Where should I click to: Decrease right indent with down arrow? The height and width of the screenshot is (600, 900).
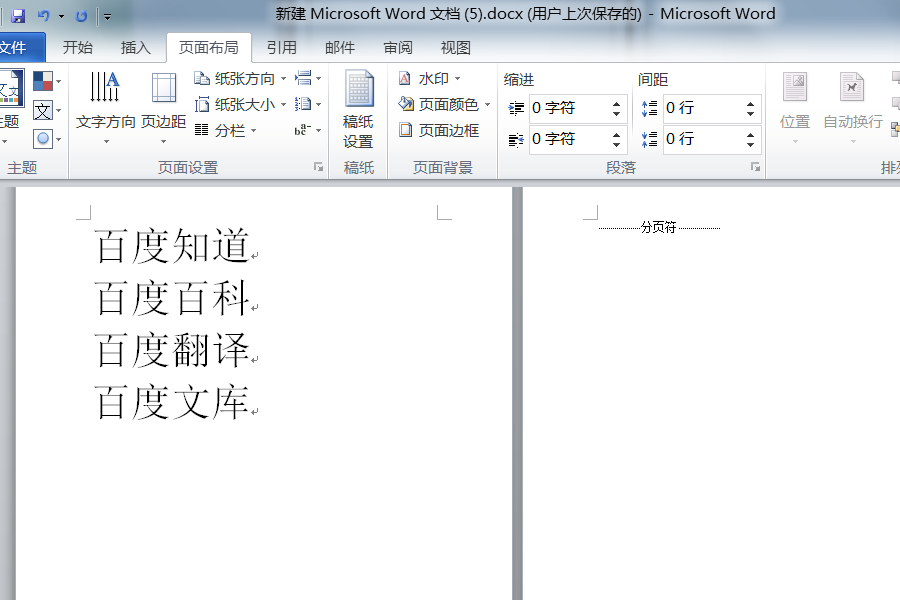click(x=616, y=144)
